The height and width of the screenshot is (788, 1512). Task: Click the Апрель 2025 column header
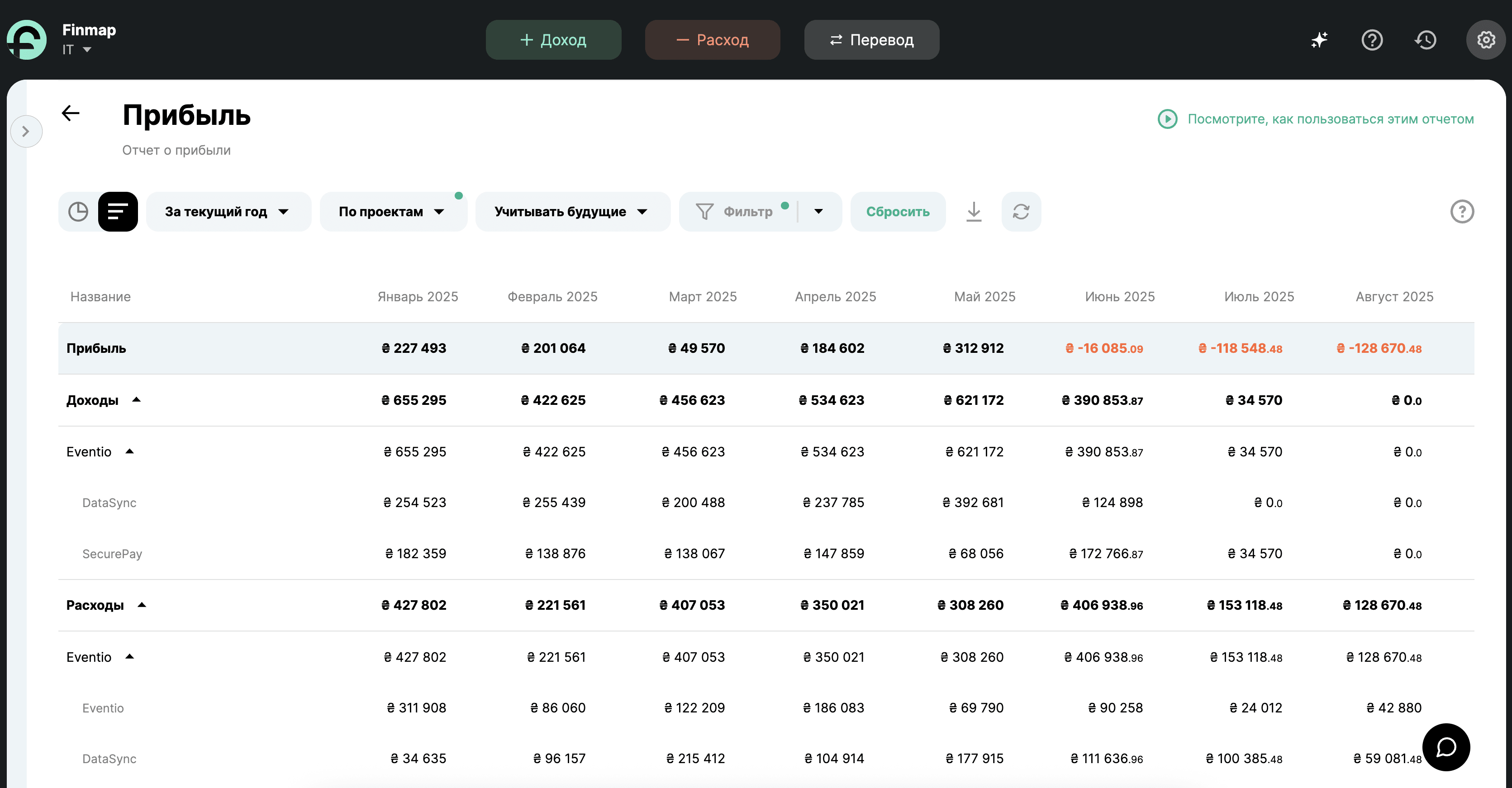(835, 296)
